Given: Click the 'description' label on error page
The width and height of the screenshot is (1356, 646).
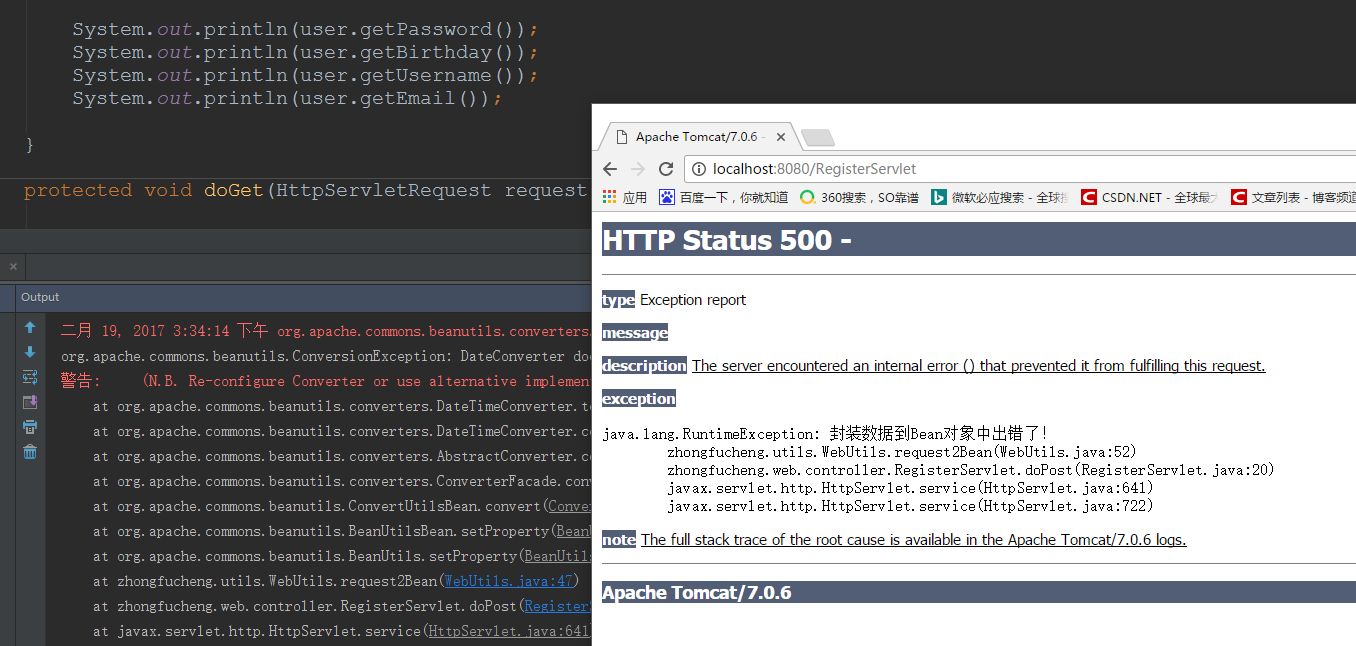Looking at the screenshot, I should 644,366.
